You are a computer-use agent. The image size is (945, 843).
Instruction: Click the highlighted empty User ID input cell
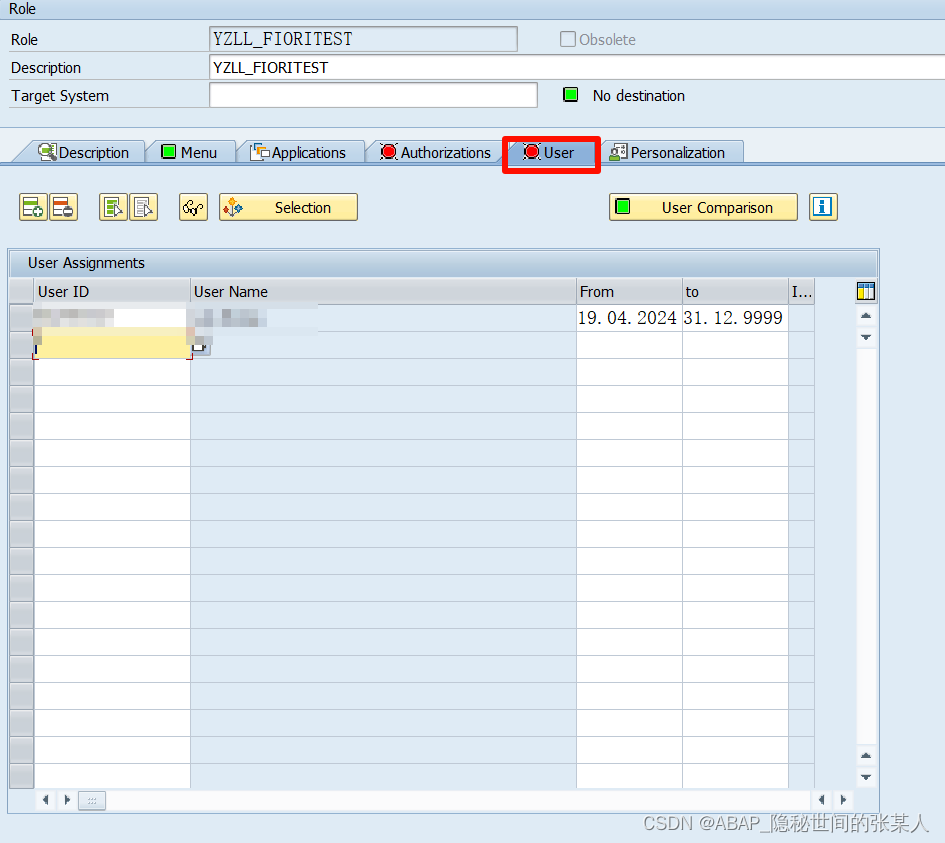click(x=112, y=345)
